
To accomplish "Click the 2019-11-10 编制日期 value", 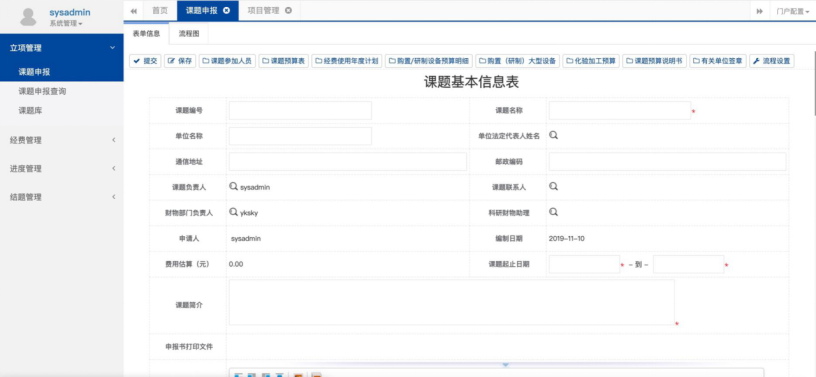I will pos(567,238).
